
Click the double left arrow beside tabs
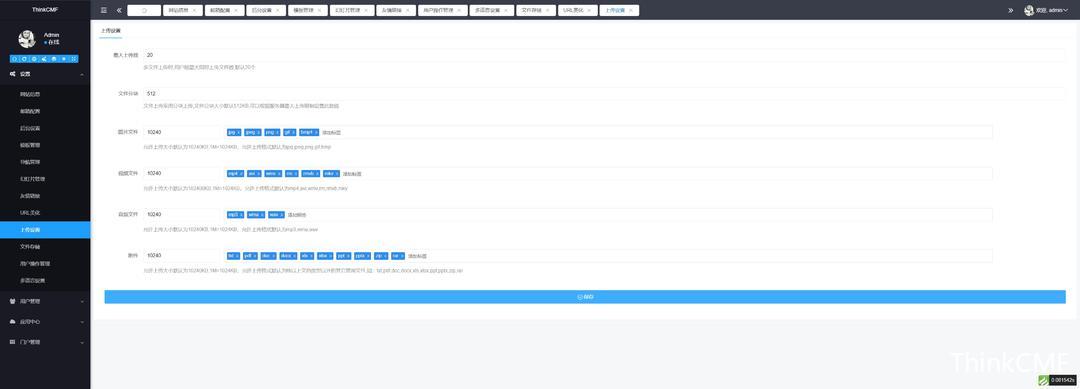click(119, 10)
